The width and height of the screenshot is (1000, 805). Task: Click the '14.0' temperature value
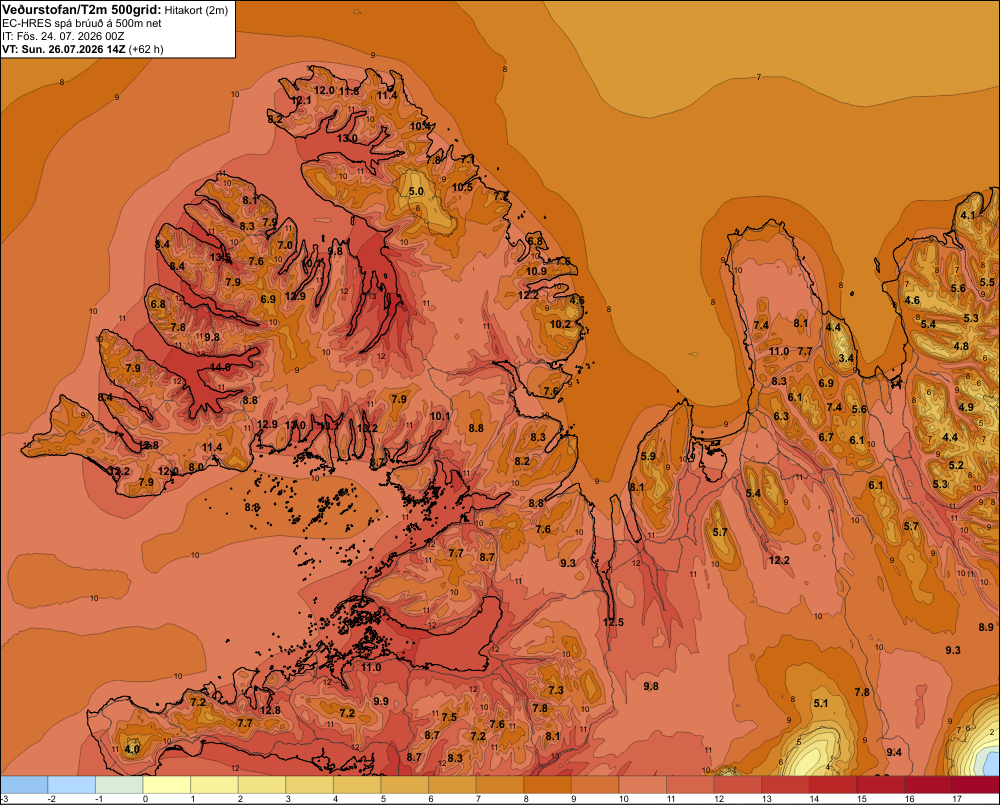pyautogui.click(x=220, y=367)
